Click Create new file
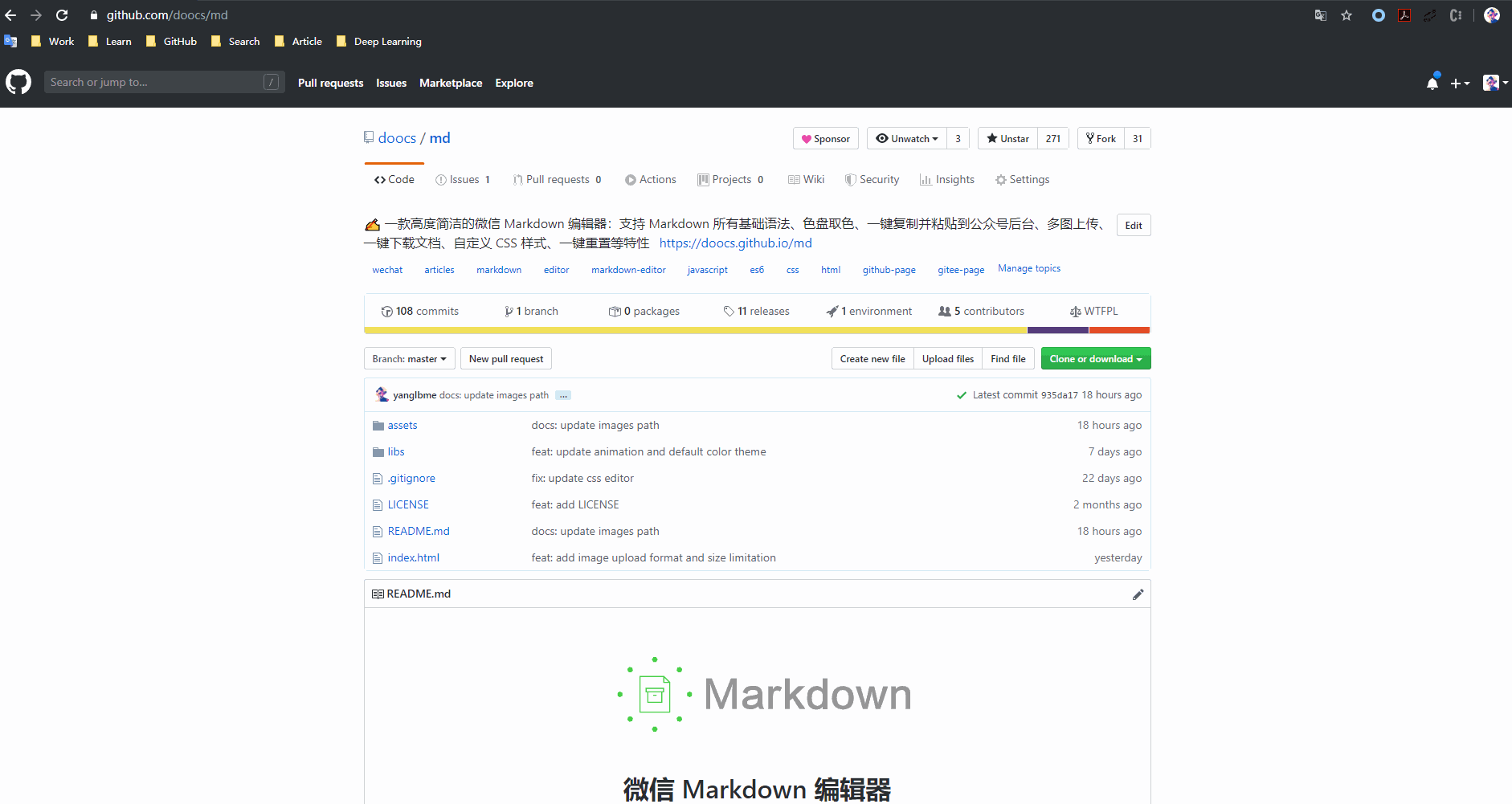The image size is (1512, 804). click(x=872, y=358)
